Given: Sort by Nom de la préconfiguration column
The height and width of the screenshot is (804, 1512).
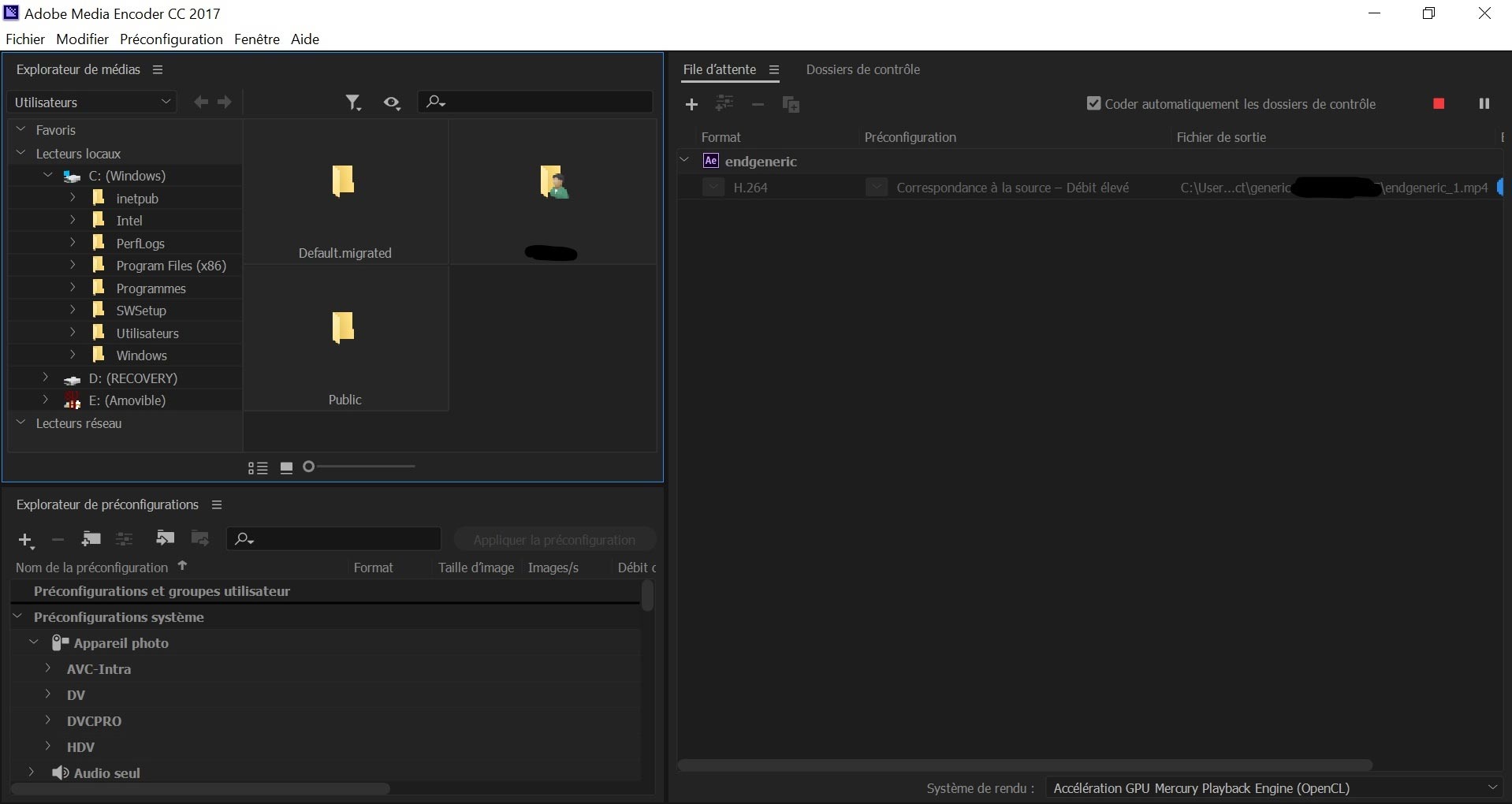Looking at the screenshot, I should 91,568.
